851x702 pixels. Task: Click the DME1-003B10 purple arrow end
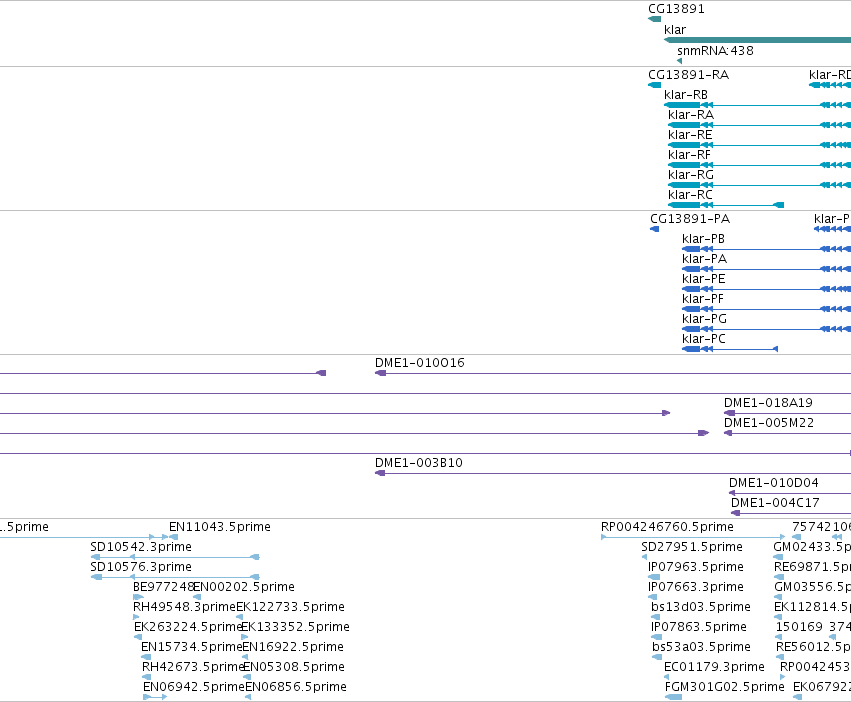(380, 473)
